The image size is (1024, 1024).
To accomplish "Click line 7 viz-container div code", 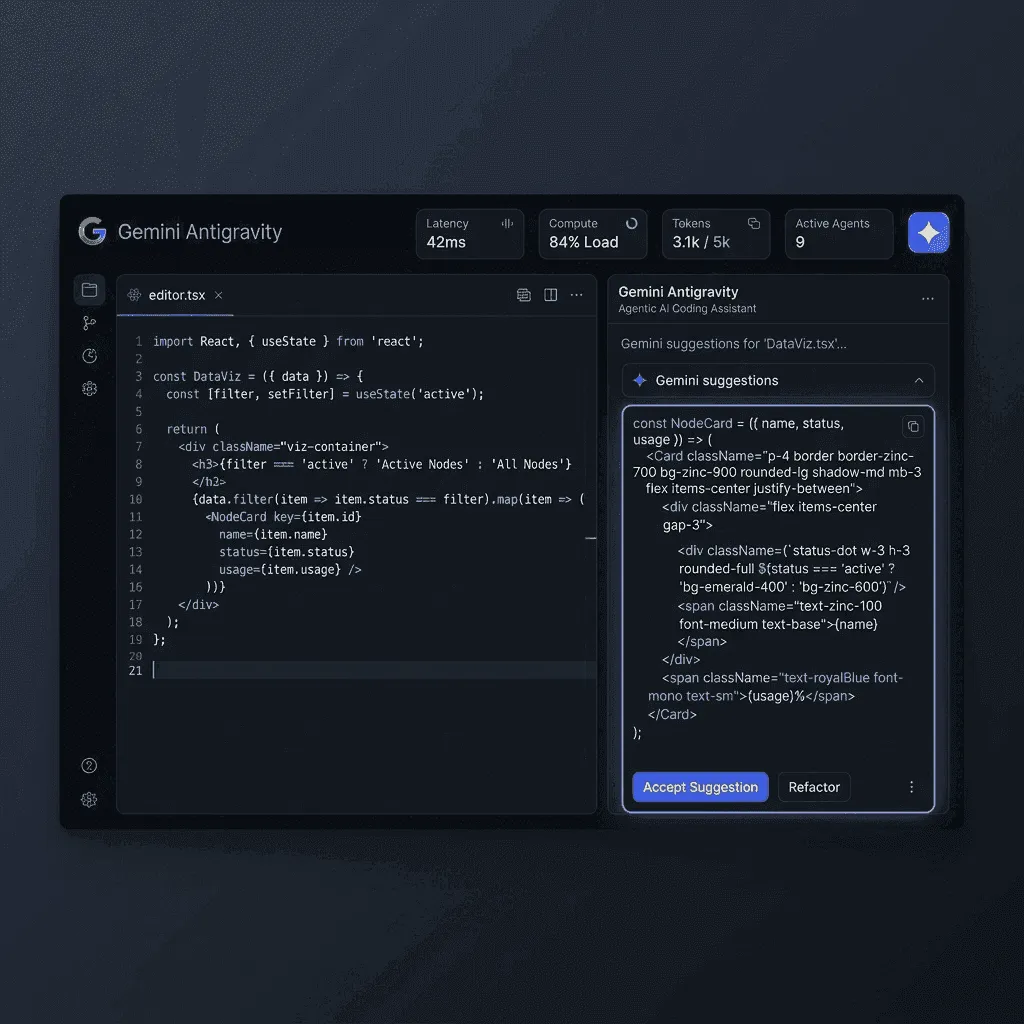I will click(283, 447).
